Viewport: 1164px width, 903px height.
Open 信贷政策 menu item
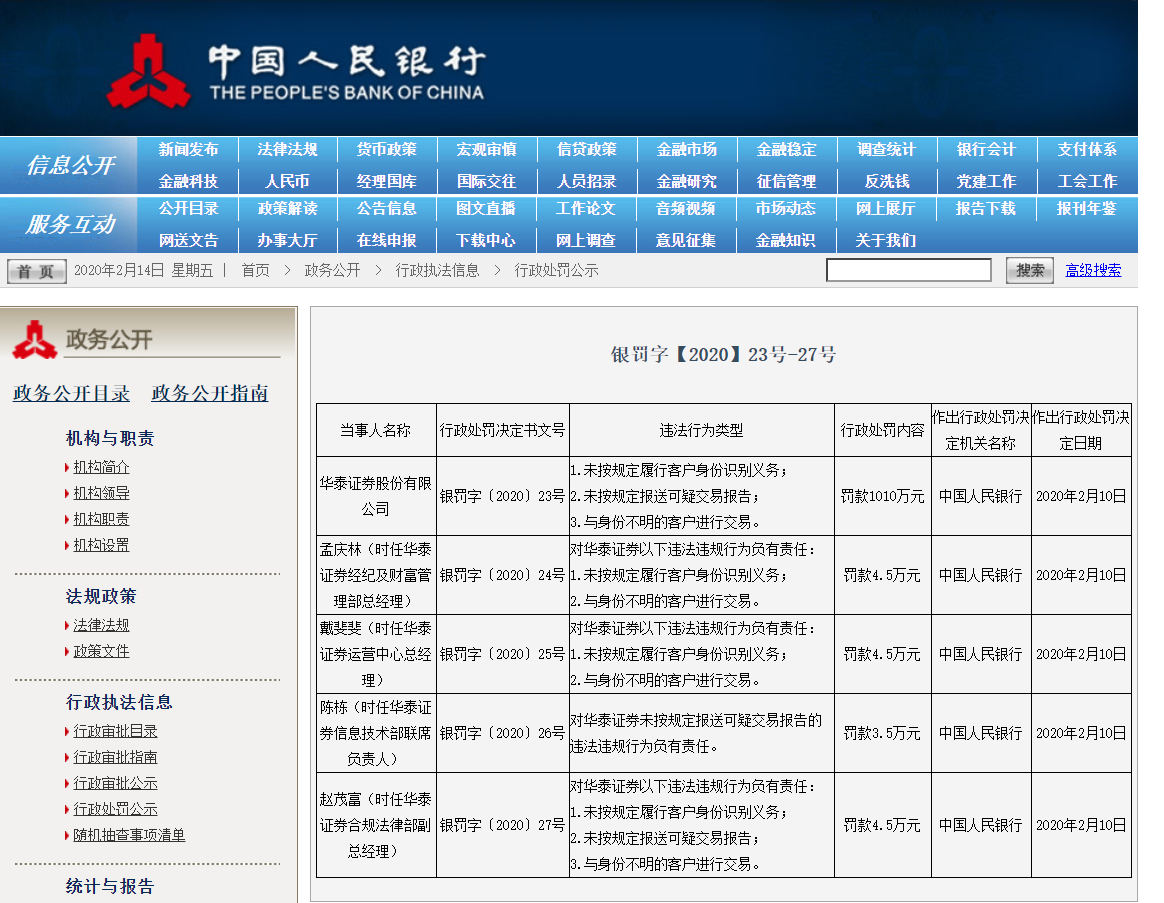[586, 149]
